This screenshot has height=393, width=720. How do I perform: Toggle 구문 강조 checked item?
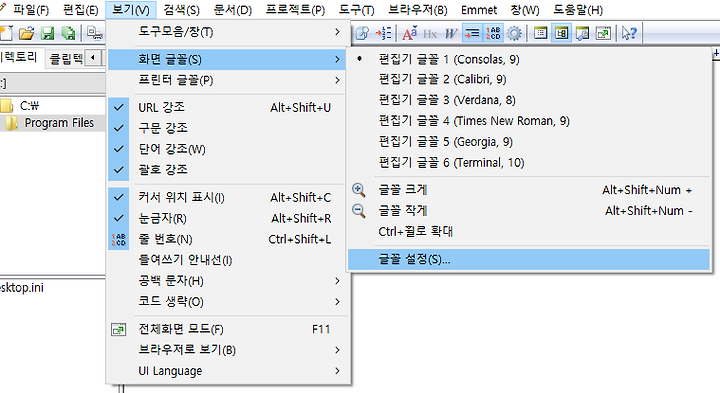pos(228,128)
